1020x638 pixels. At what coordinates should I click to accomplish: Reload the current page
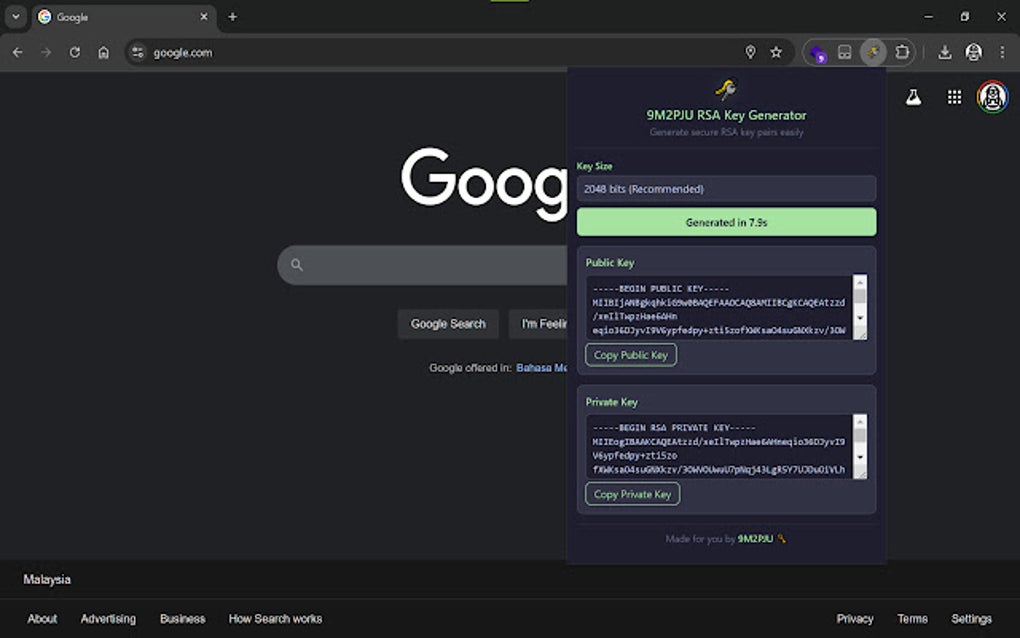click(x=74, y=51)
